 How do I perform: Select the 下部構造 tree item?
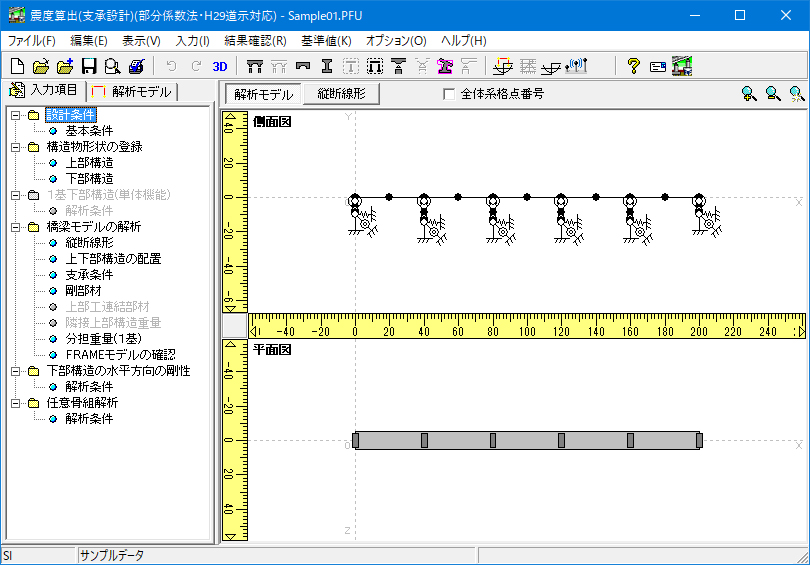click(89, 179)
